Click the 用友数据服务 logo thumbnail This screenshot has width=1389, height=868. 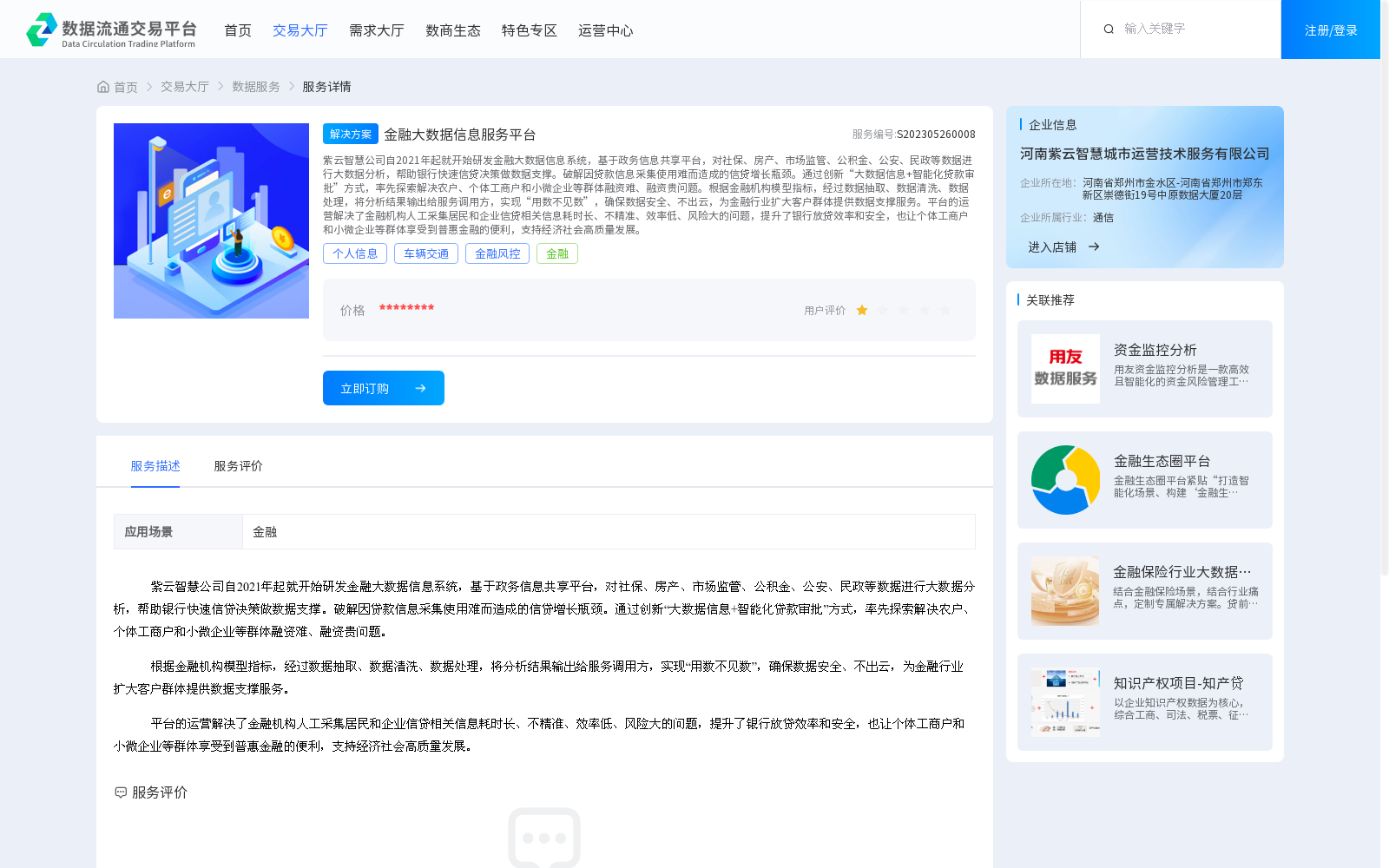point(1065,369)
